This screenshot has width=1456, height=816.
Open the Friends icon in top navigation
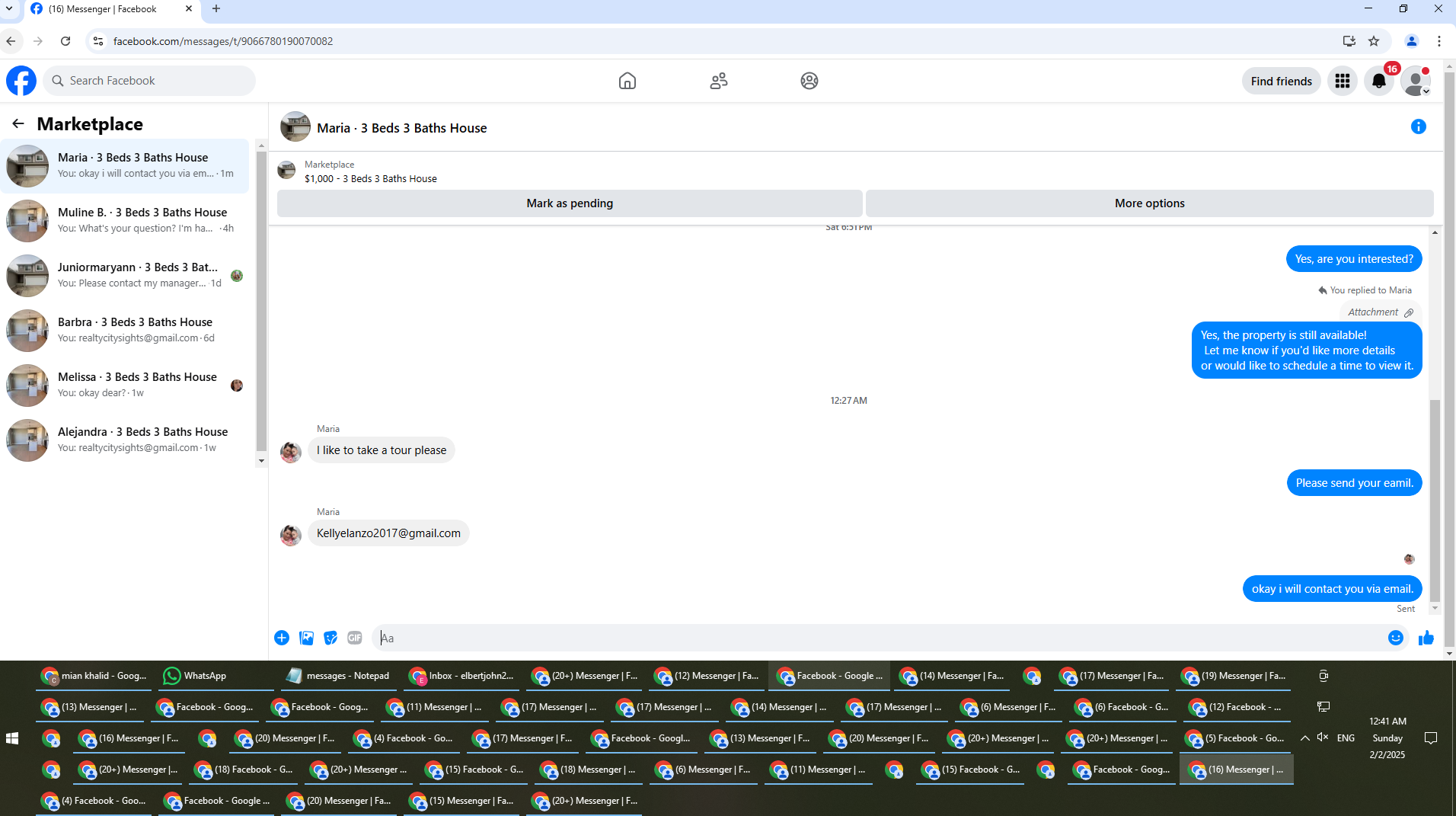pos(718,81)
